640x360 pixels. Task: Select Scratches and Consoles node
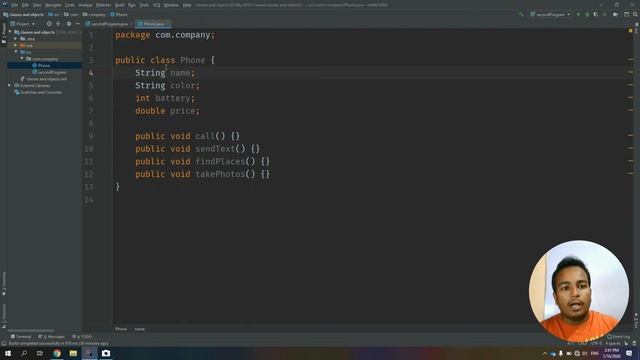coord(41,92)
